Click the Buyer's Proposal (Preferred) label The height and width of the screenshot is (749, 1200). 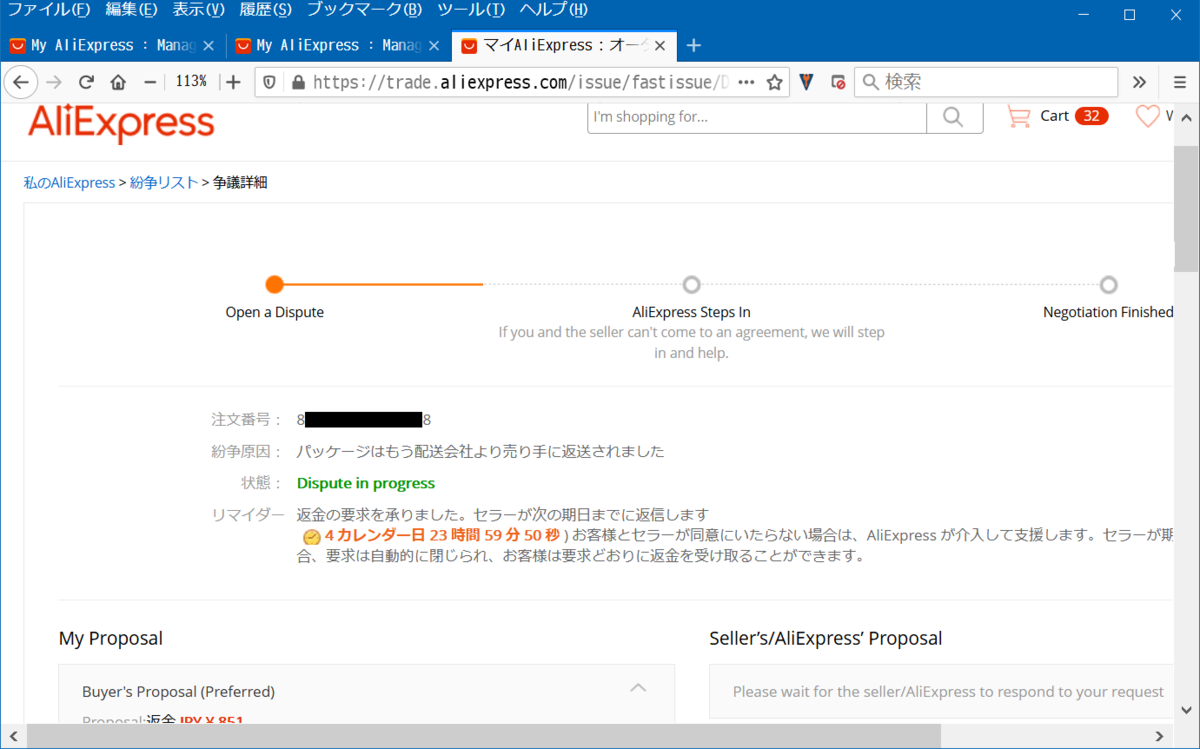click(178, 691)
